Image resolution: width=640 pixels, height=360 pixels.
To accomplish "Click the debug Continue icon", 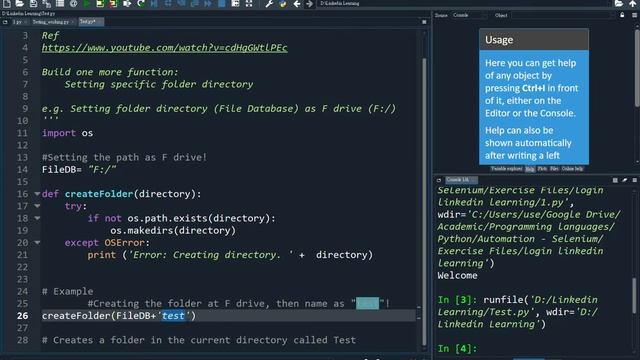I will (208, 3).
